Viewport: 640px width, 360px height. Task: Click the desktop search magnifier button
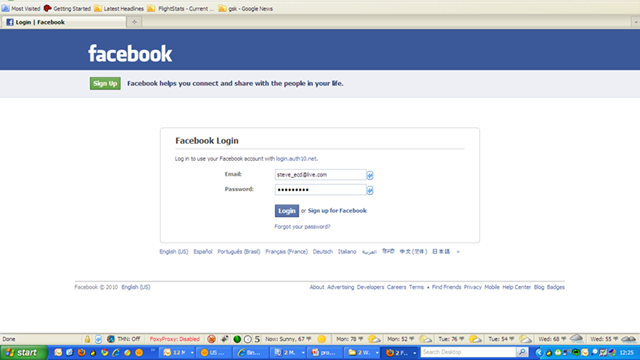tap(522, 352)
